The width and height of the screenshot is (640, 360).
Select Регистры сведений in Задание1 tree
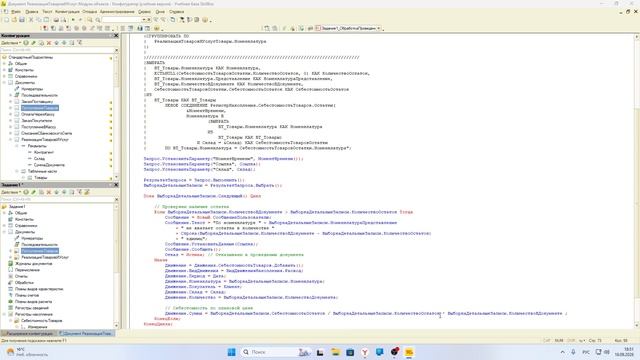(x=32, y=308)
